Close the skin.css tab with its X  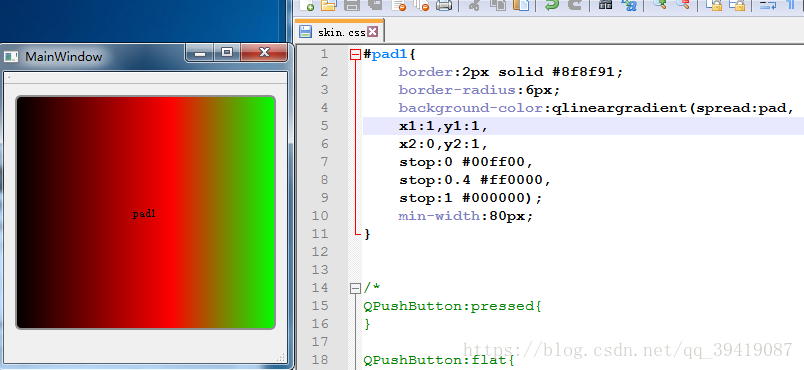[x=373, y=32]
